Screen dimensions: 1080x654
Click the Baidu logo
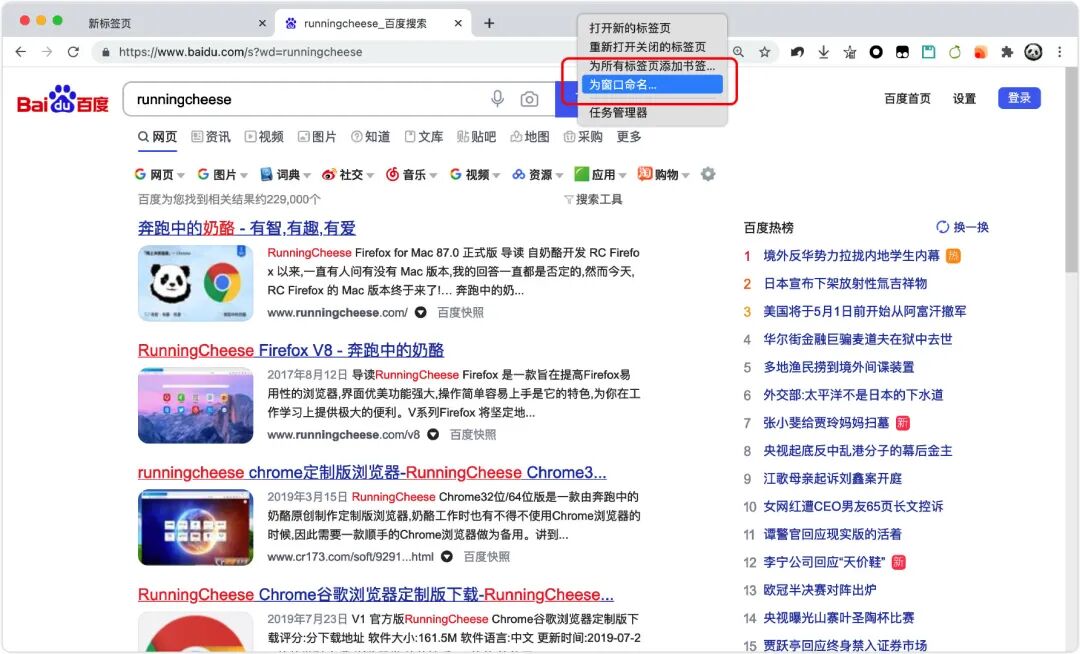point(63,100)
